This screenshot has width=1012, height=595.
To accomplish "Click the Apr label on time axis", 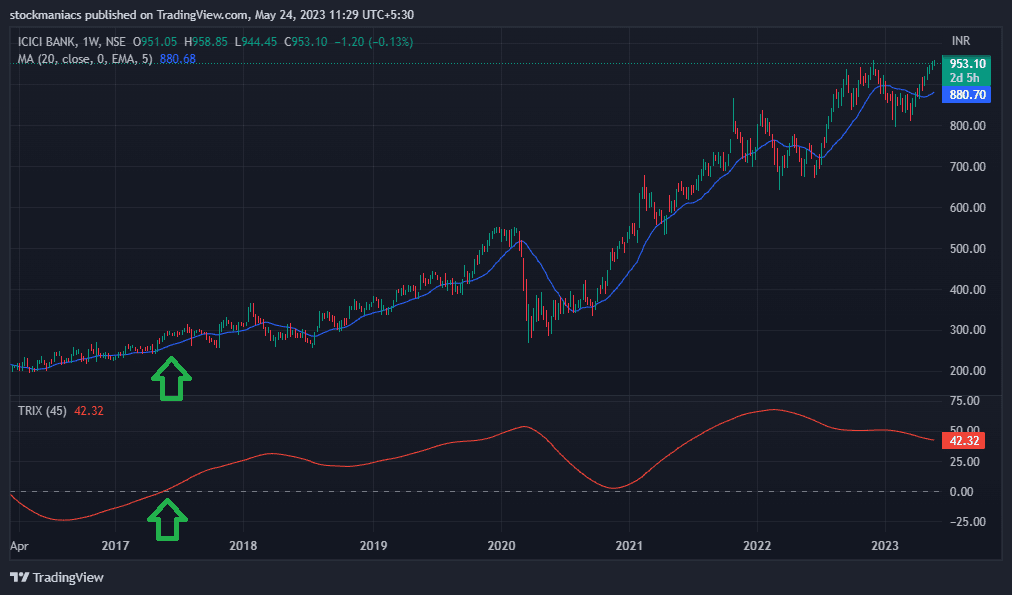I will tap(19, 546).
